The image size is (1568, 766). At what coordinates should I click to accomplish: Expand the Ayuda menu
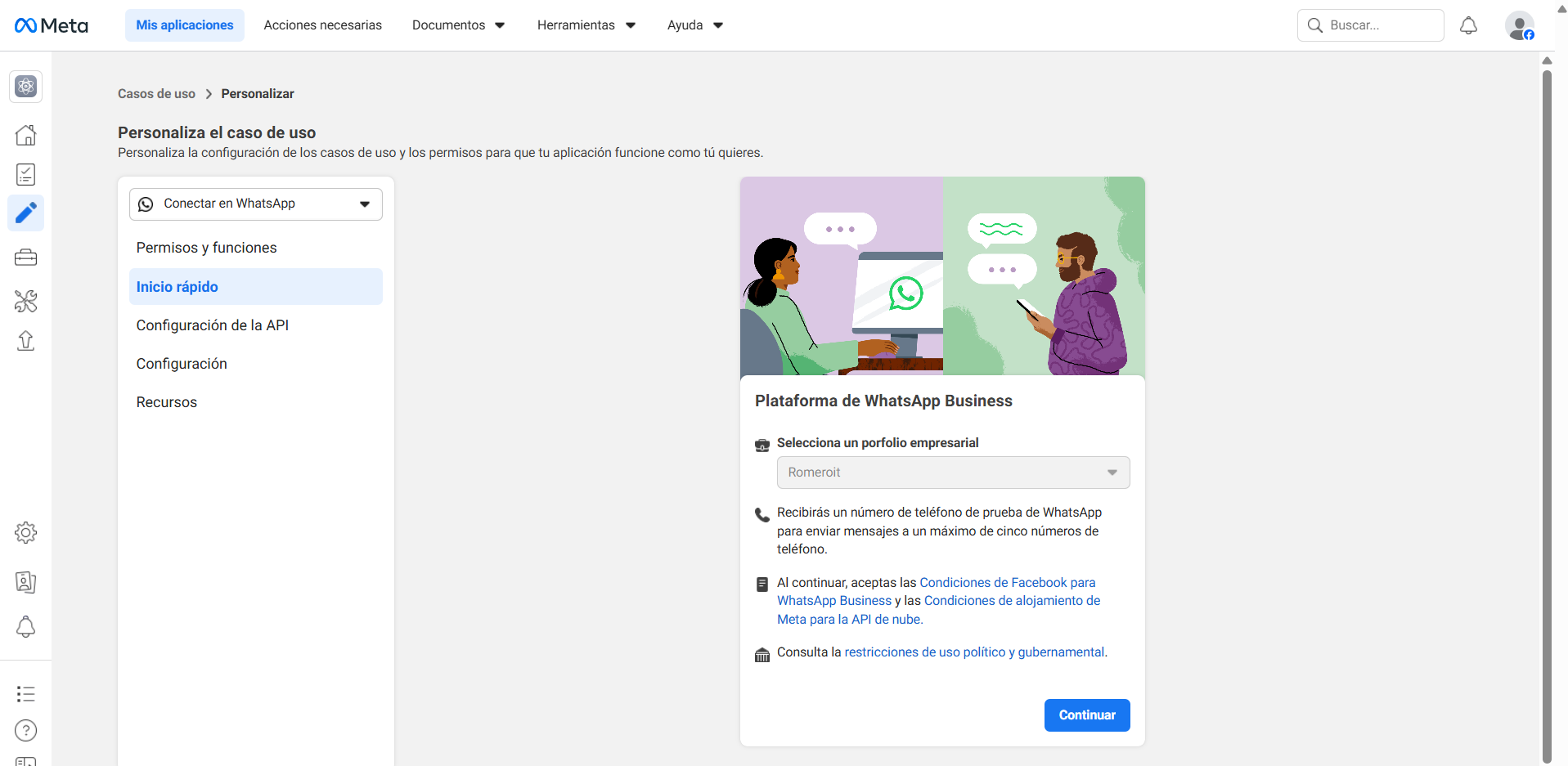pos(695,25)
